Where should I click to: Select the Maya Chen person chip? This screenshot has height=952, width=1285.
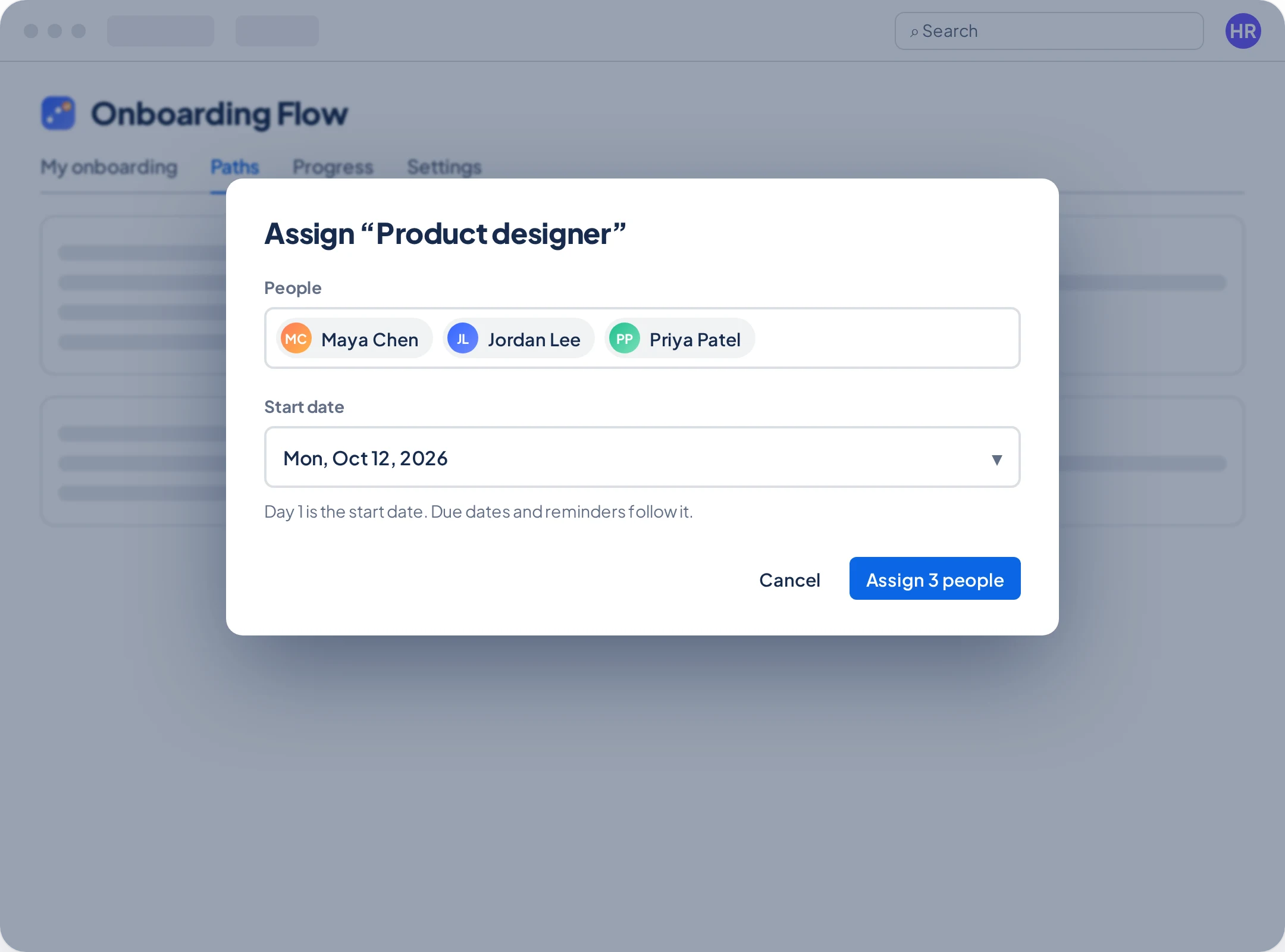point(354,339)
